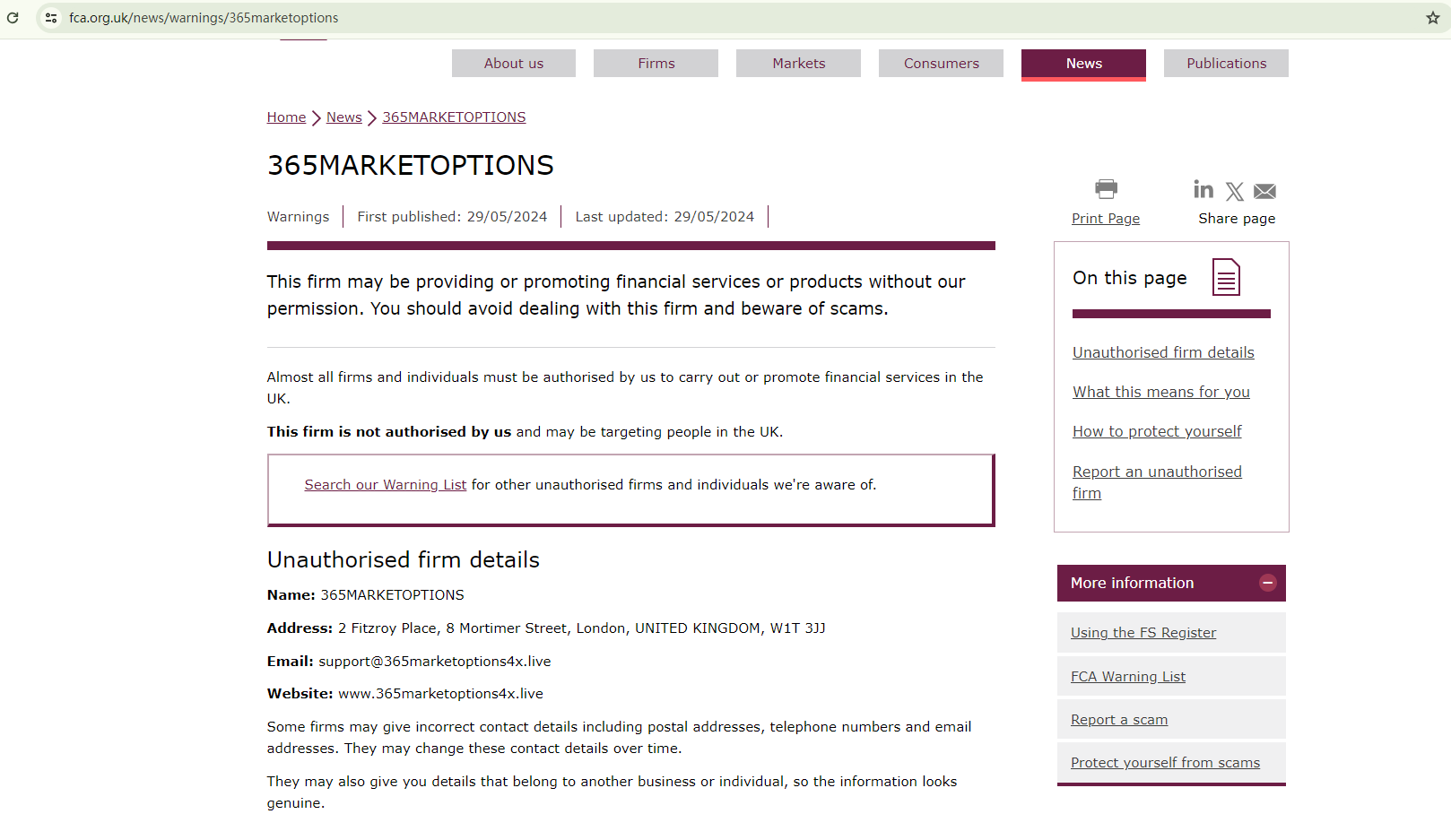View site information icon in address bar

tap(51, 18)
